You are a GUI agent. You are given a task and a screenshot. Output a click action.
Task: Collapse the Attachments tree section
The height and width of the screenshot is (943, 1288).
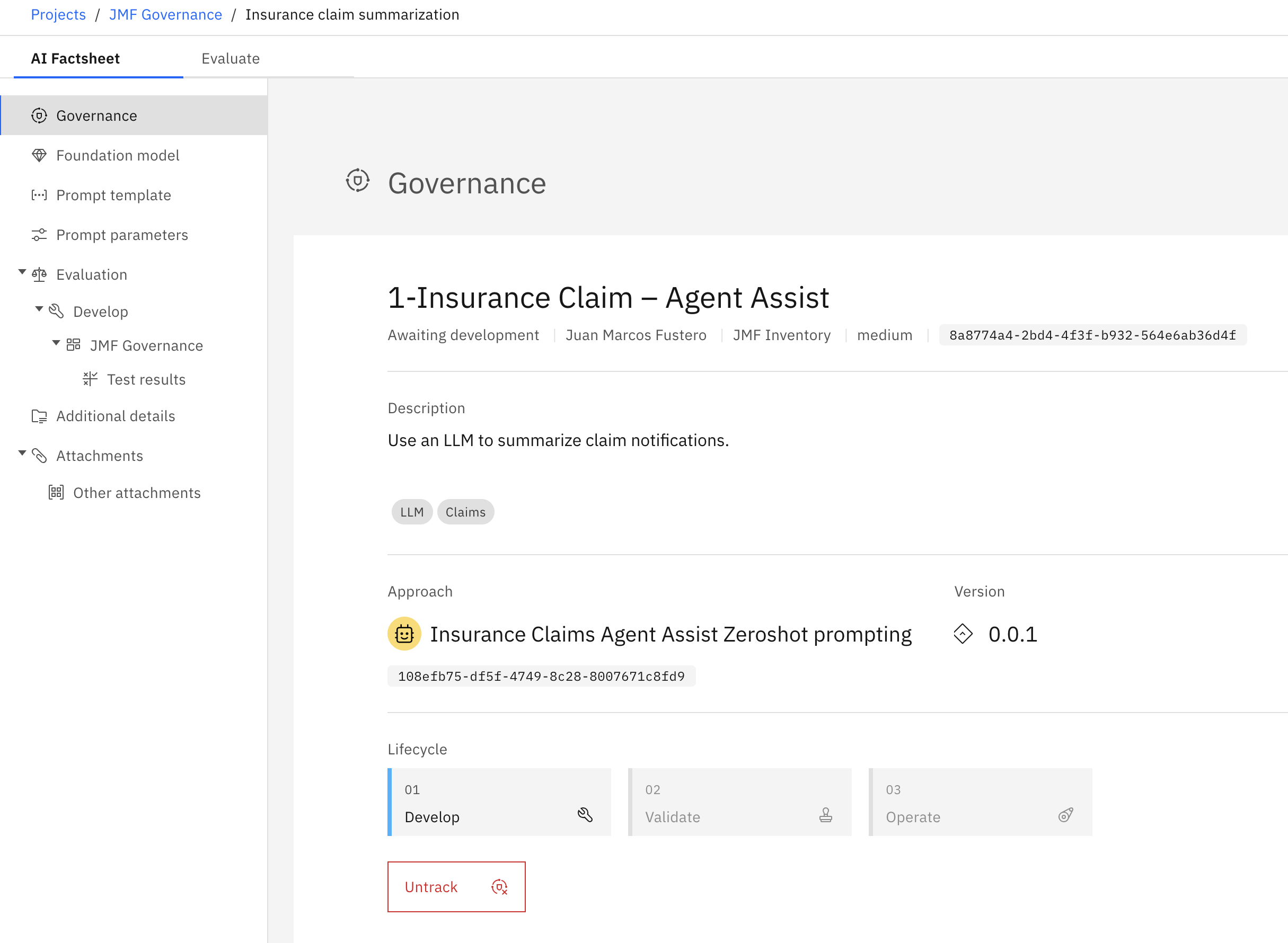point(22,453)
